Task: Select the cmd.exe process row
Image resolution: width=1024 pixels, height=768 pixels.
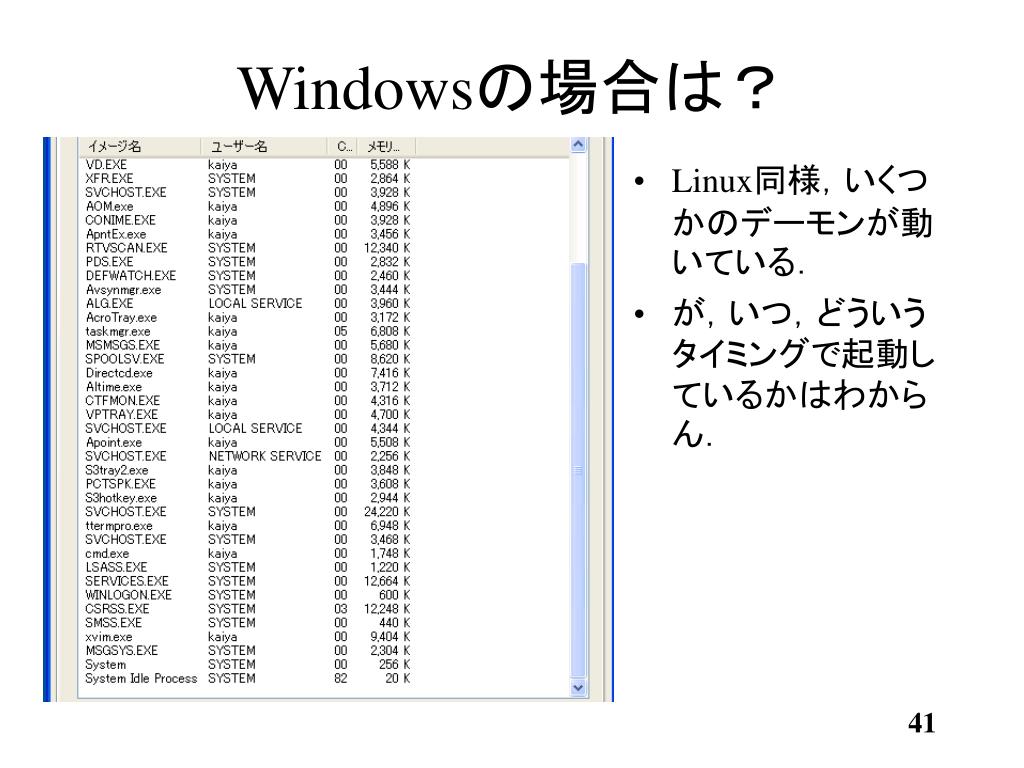Action: 248,554
